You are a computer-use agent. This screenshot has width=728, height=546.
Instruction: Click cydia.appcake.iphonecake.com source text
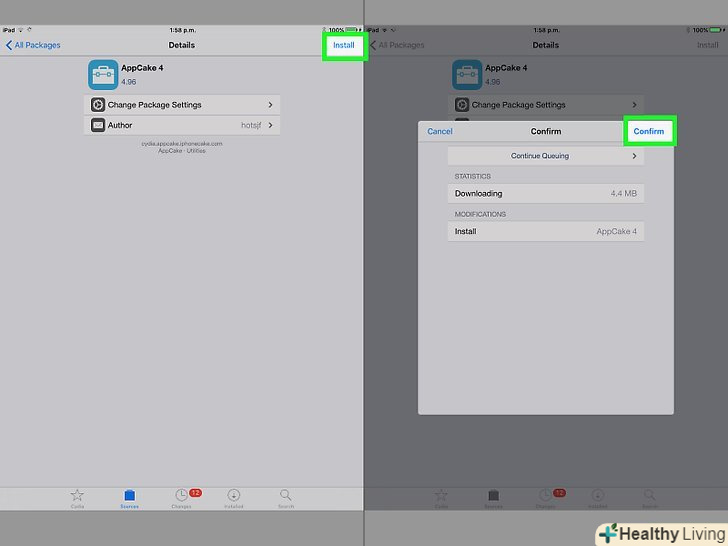coord(182,143)
